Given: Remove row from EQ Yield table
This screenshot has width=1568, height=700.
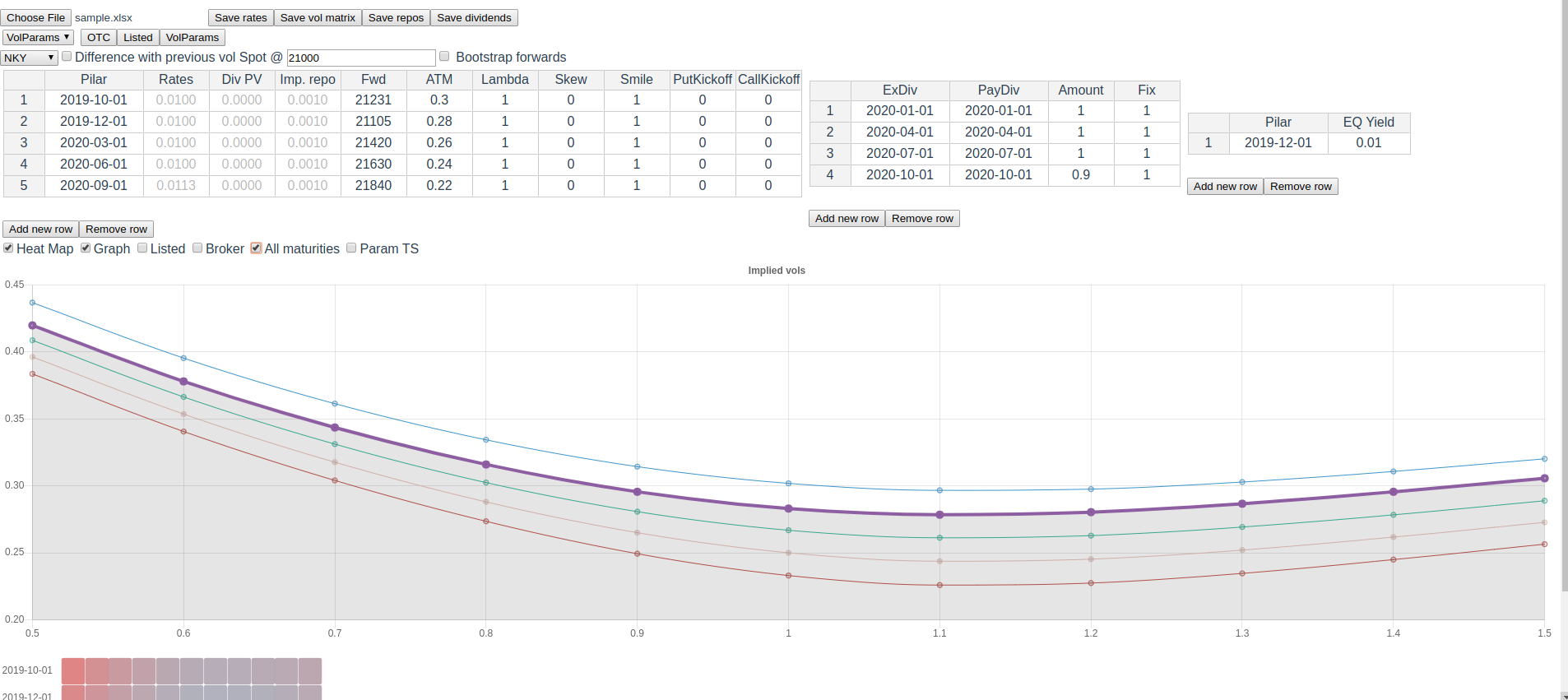Looking at the screenshot, I should [x=1301, y=186].
